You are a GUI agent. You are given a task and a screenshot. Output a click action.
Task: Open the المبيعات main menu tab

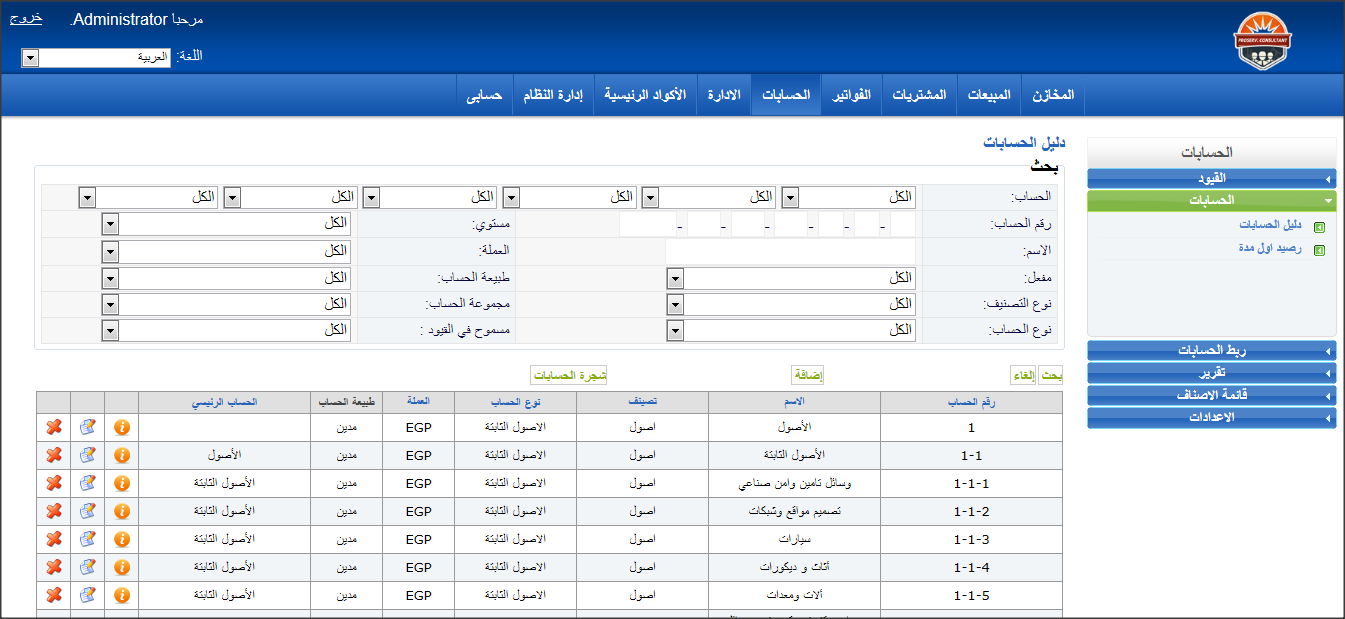pyautogui.click(x=989, y=95)
